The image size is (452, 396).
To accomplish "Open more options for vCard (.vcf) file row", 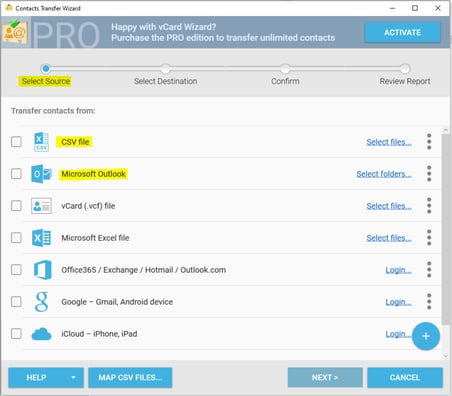I will click(429, 206).
